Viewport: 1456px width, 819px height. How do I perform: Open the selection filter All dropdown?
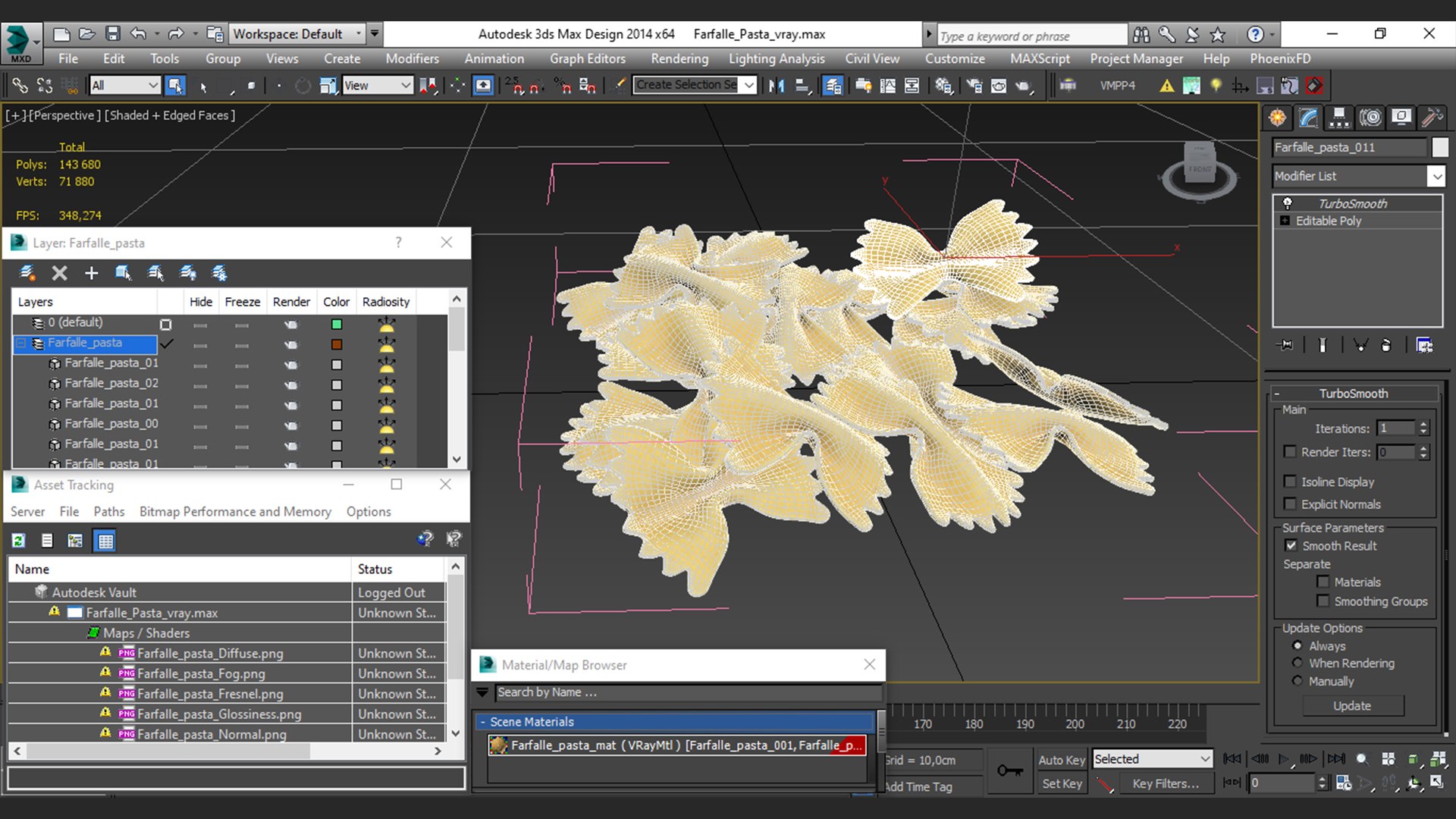124,86
